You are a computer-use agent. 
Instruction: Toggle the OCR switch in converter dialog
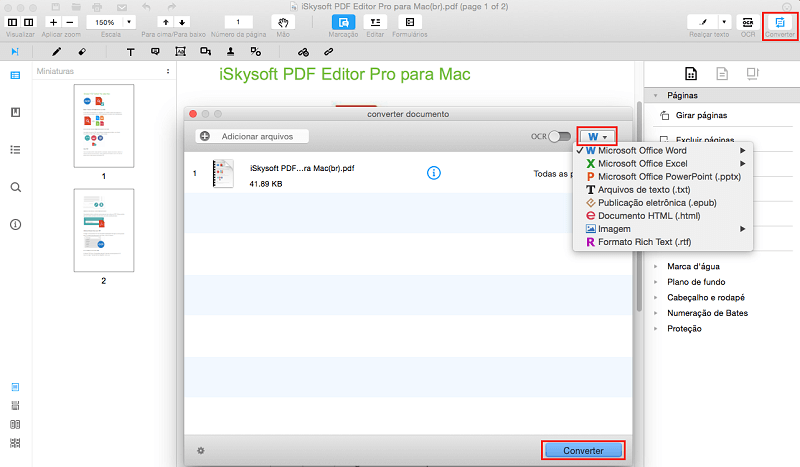coord(559,136)
